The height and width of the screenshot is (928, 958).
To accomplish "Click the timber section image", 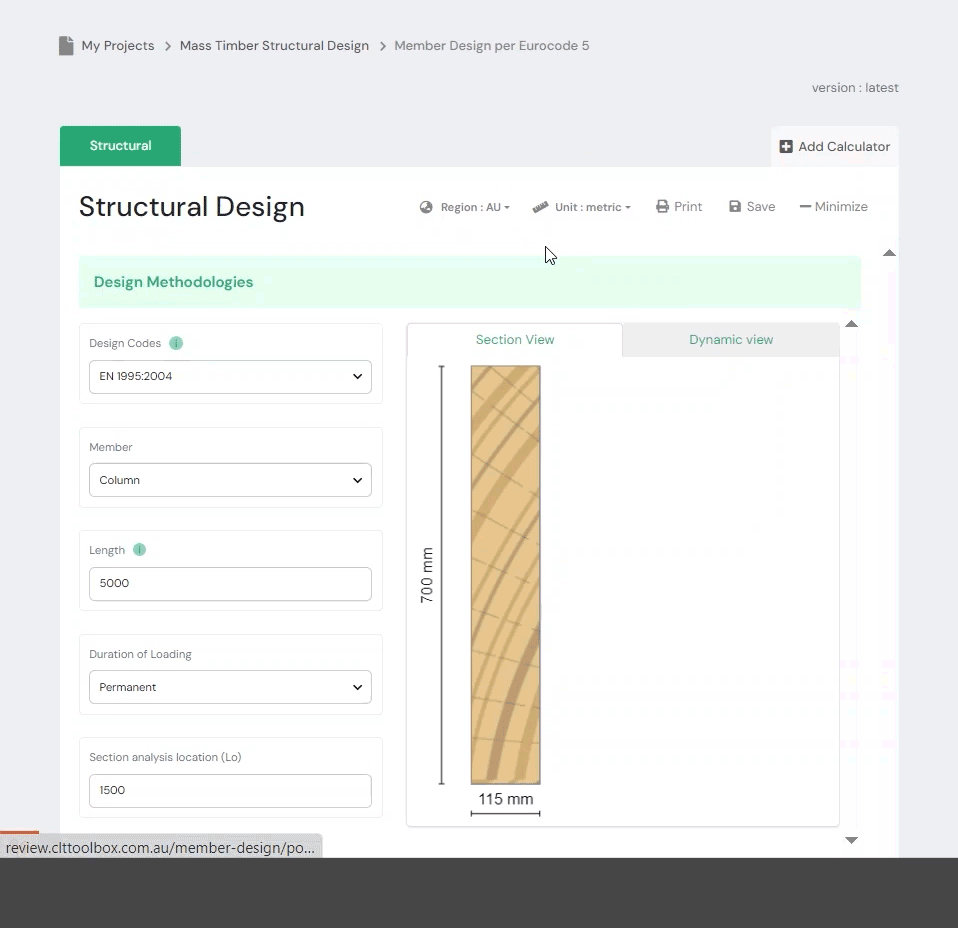I will coord(505,575).
